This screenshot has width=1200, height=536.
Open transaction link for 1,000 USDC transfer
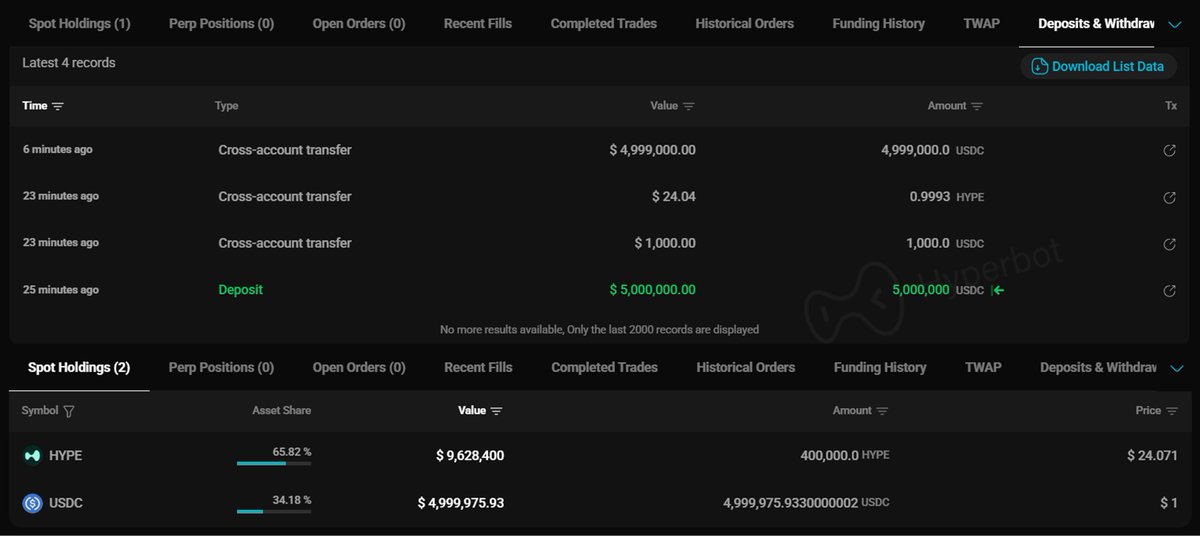(1169, 244)
